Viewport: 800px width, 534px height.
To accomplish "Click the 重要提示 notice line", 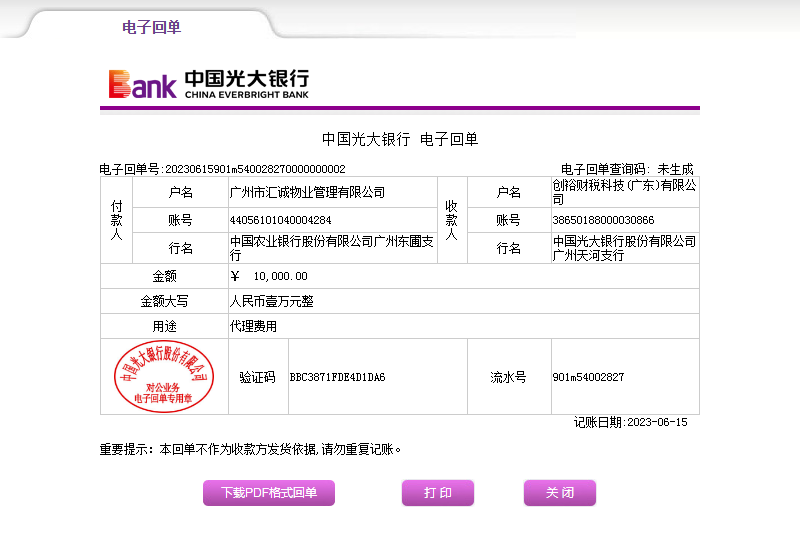I will [x=250, y=449].
